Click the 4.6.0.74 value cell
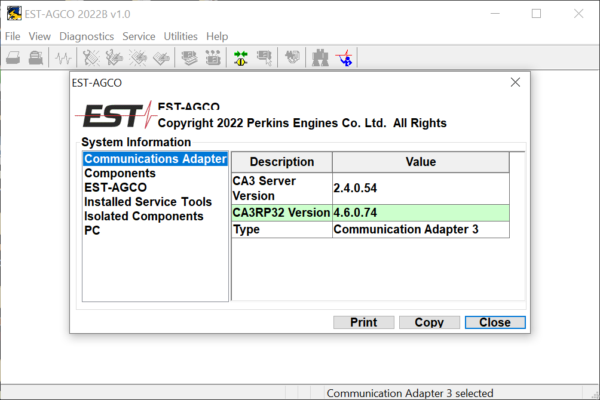 421,213
